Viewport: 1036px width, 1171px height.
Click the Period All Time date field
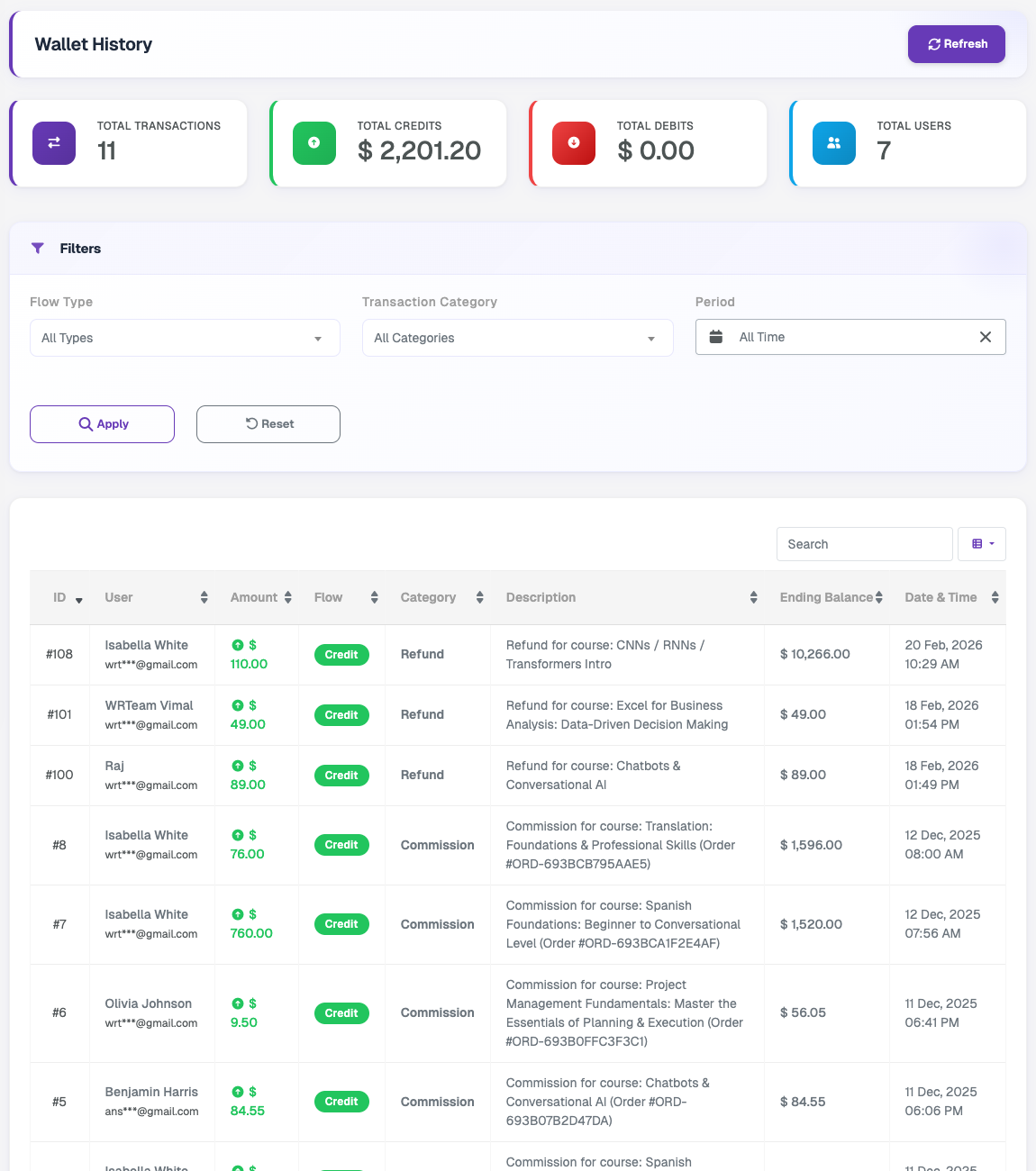tap(850, 337)
